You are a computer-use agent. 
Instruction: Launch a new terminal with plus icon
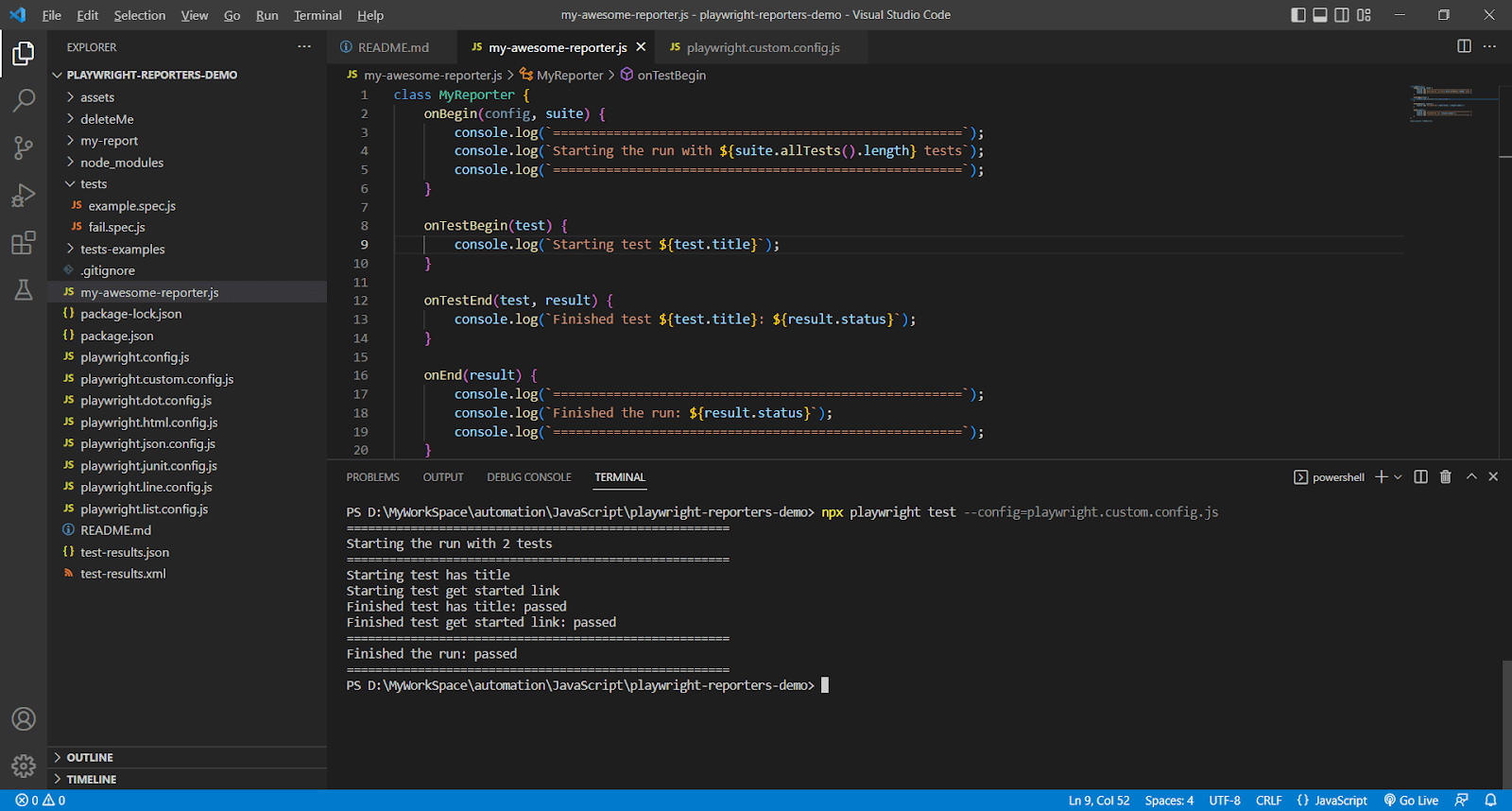coord(1382,476)
